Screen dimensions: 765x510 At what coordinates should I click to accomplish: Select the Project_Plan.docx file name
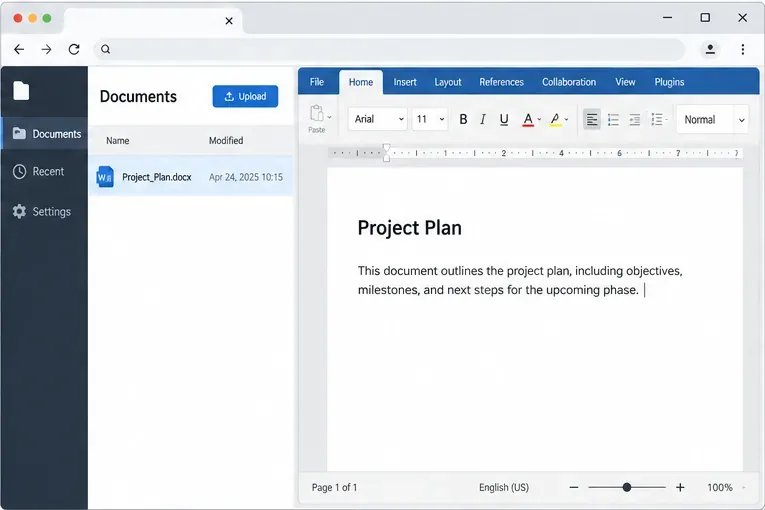pyautogui.click(x=157, y=177)
